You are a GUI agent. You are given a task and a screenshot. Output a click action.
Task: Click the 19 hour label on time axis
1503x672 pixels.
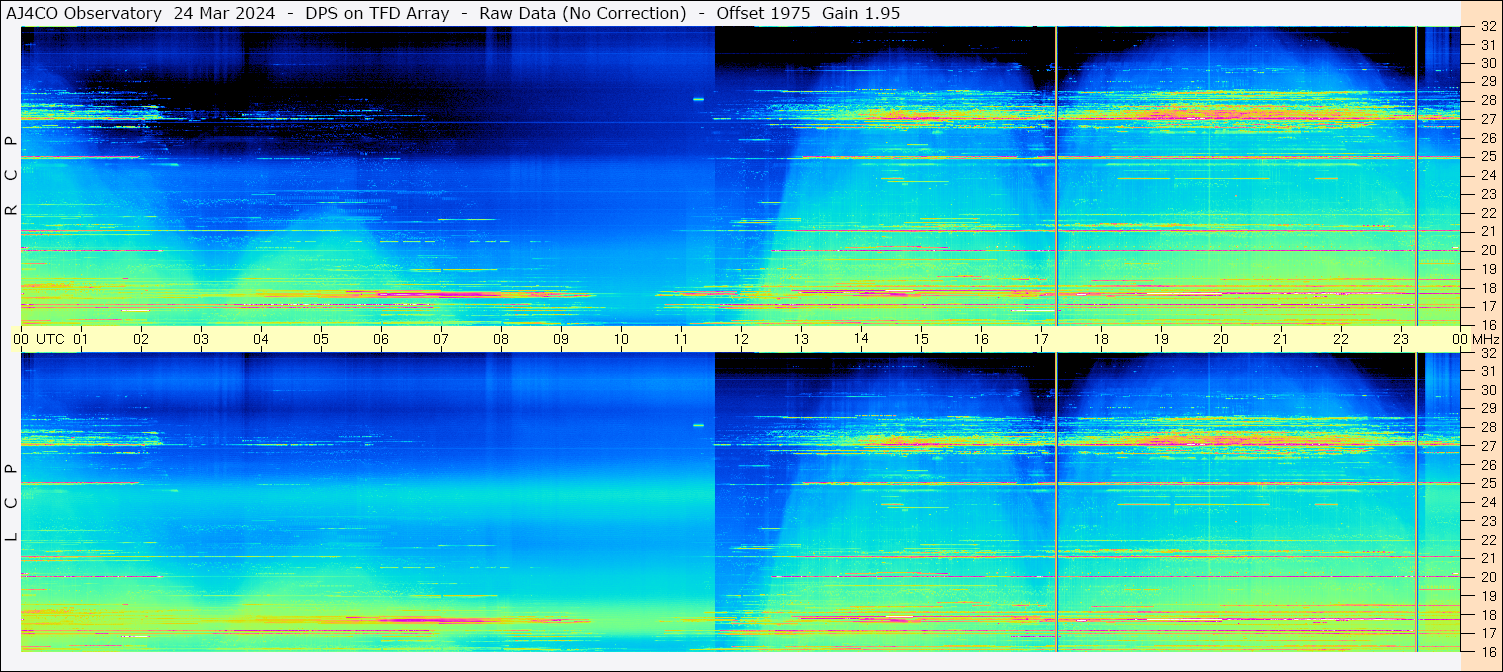pos(1161,339)
